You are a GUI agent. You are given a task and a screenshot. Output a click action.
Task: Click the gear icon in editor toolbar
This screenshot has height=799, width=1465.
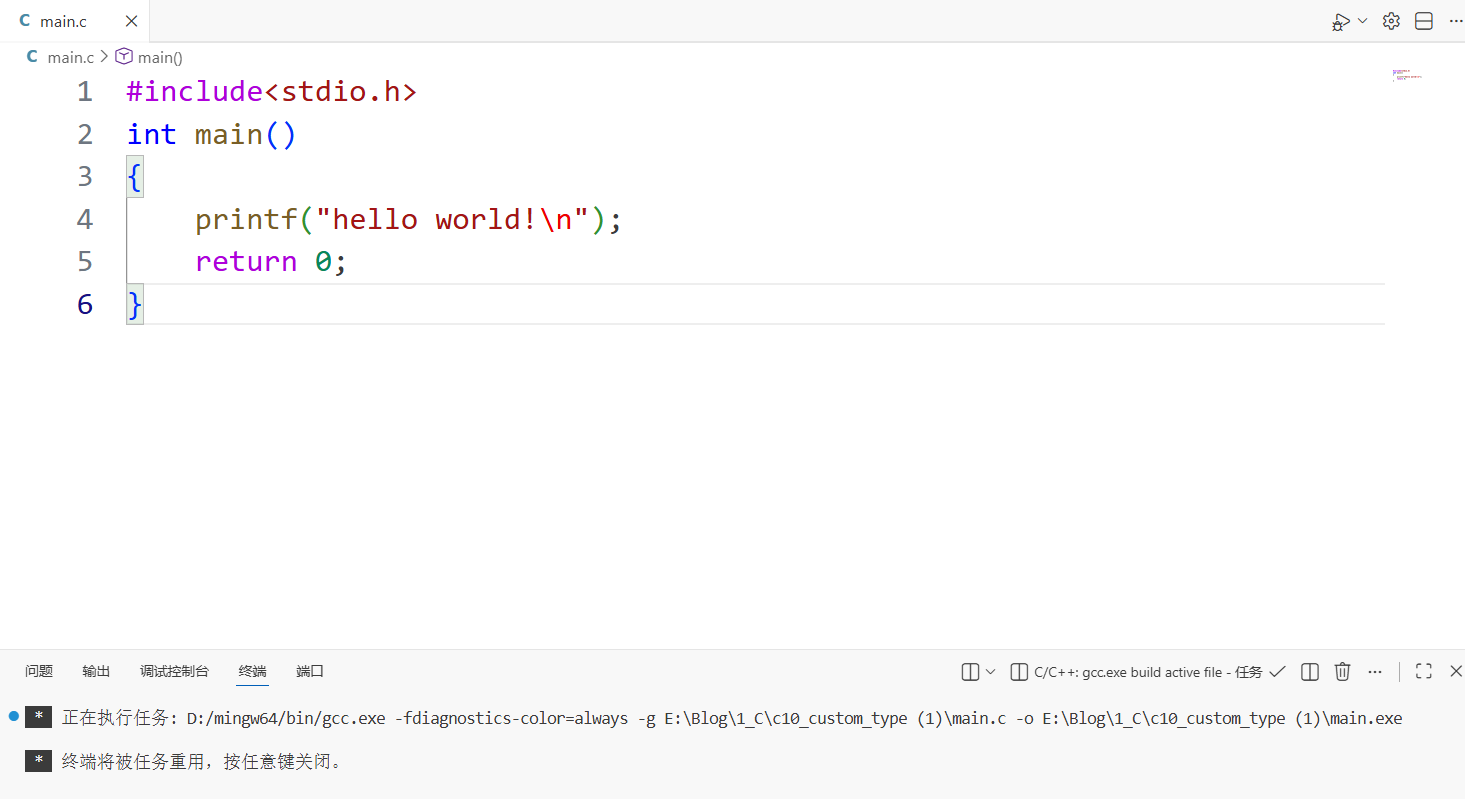tap(1391, 21)
